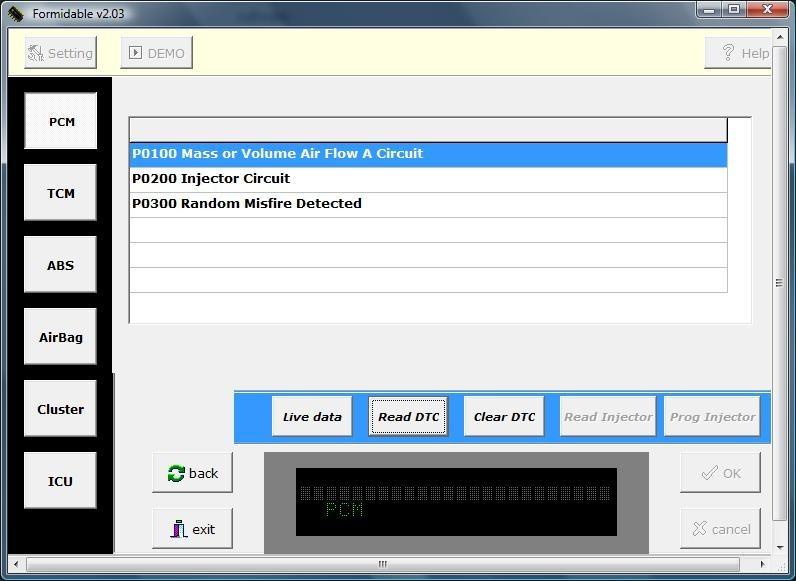Open Help via the question mark button

739,53
